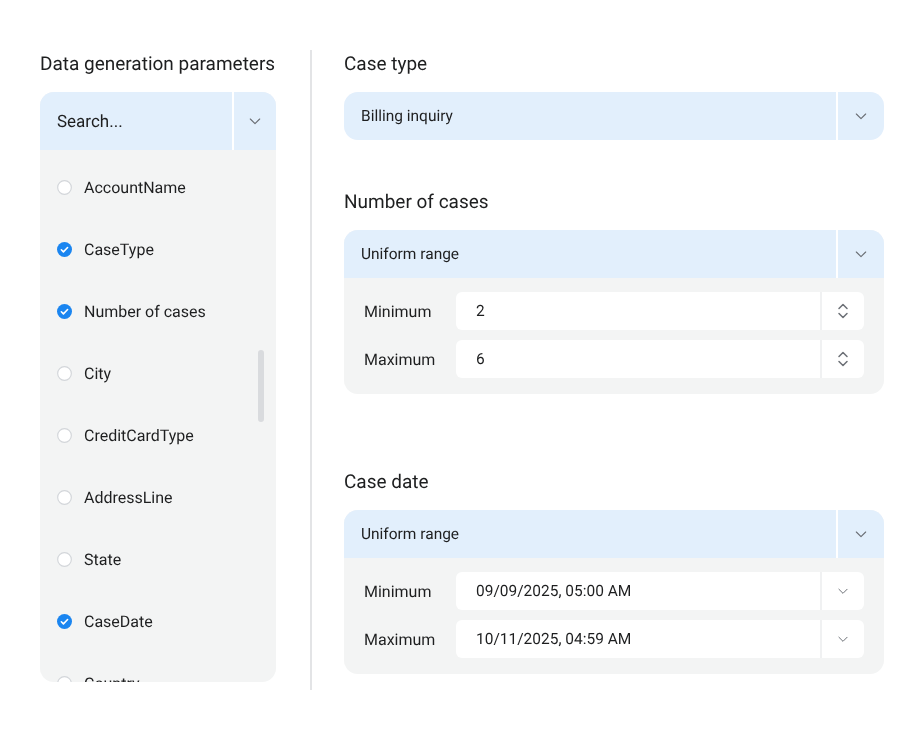Uncheck the CaseDate parameter

tap(64, 622)
